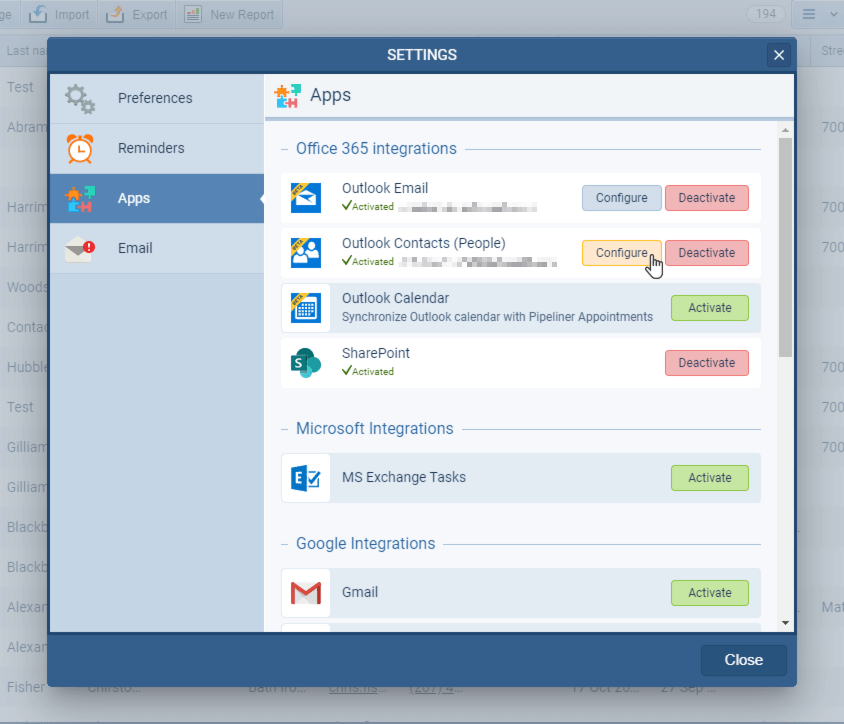Select the Email settings section
The width and height of the screenshot is (844, 724).
click(133, 248)
